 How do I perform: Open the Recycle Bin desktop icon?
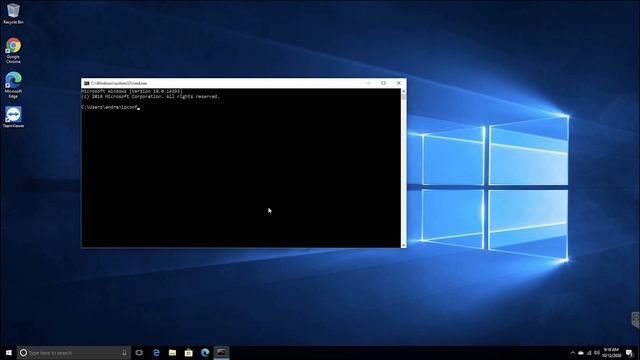point(13,13)
